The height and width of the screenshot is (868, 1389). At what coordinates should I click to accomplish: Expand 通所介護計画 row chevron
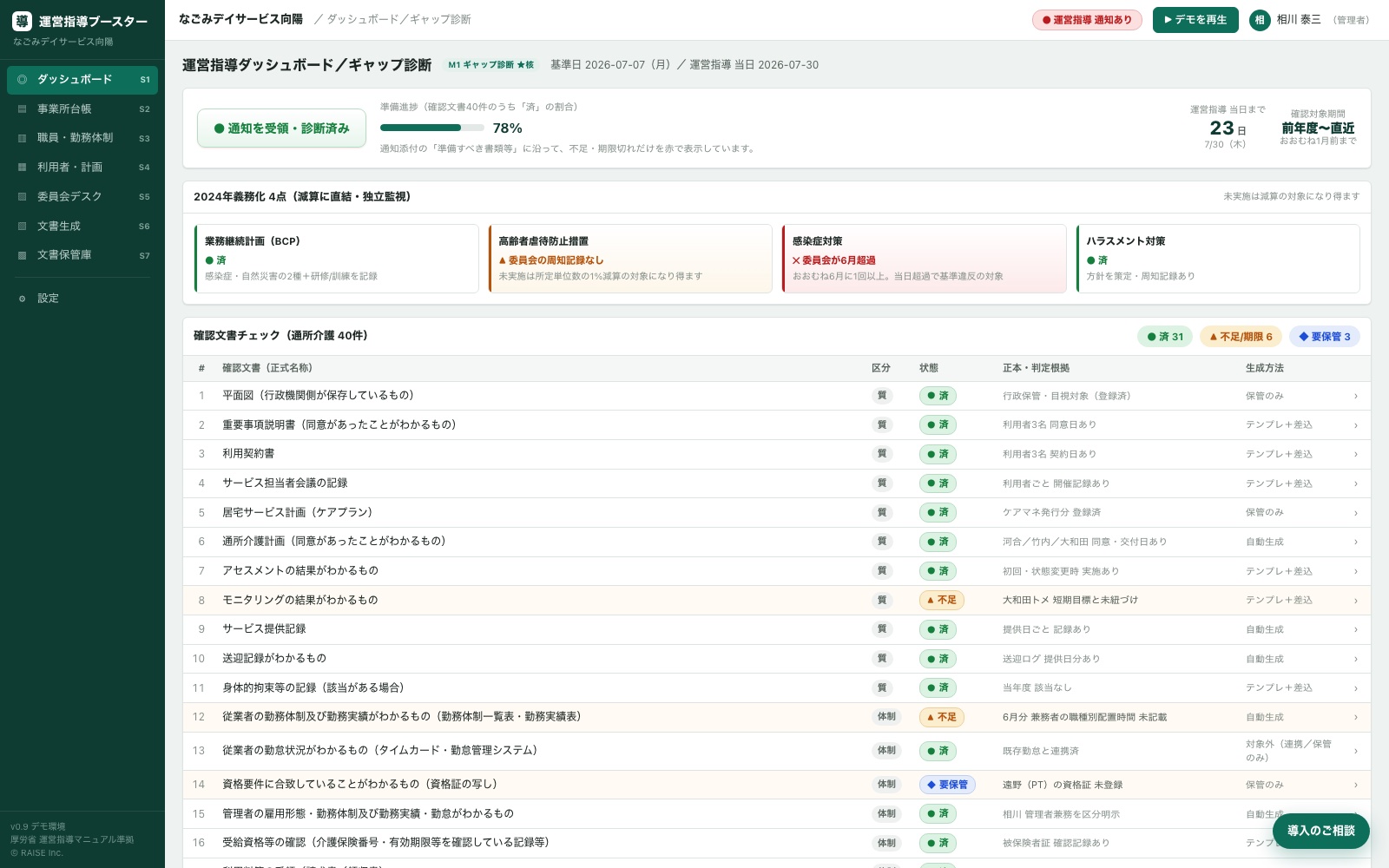tap(1356, 542)
